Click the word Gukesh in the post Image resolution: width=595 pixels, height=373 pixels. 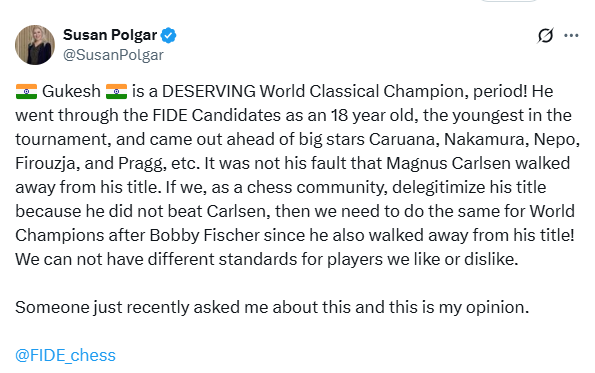point(71,91)
